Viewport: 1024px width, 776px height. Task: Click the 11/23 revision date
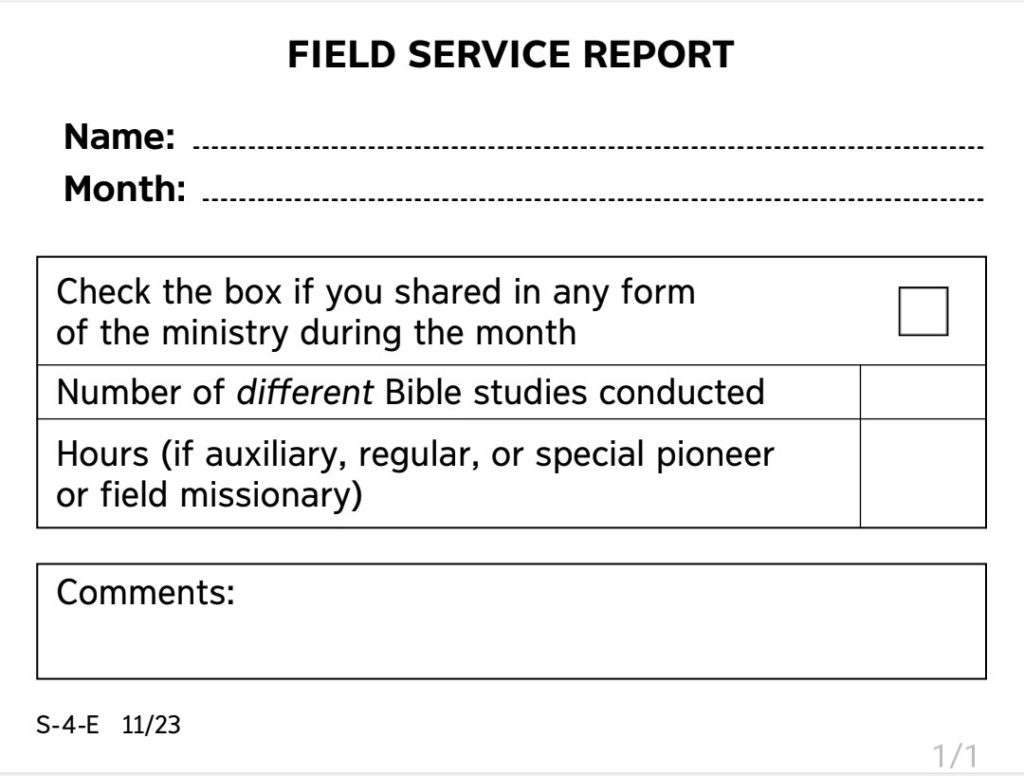(x=151, y=724)
